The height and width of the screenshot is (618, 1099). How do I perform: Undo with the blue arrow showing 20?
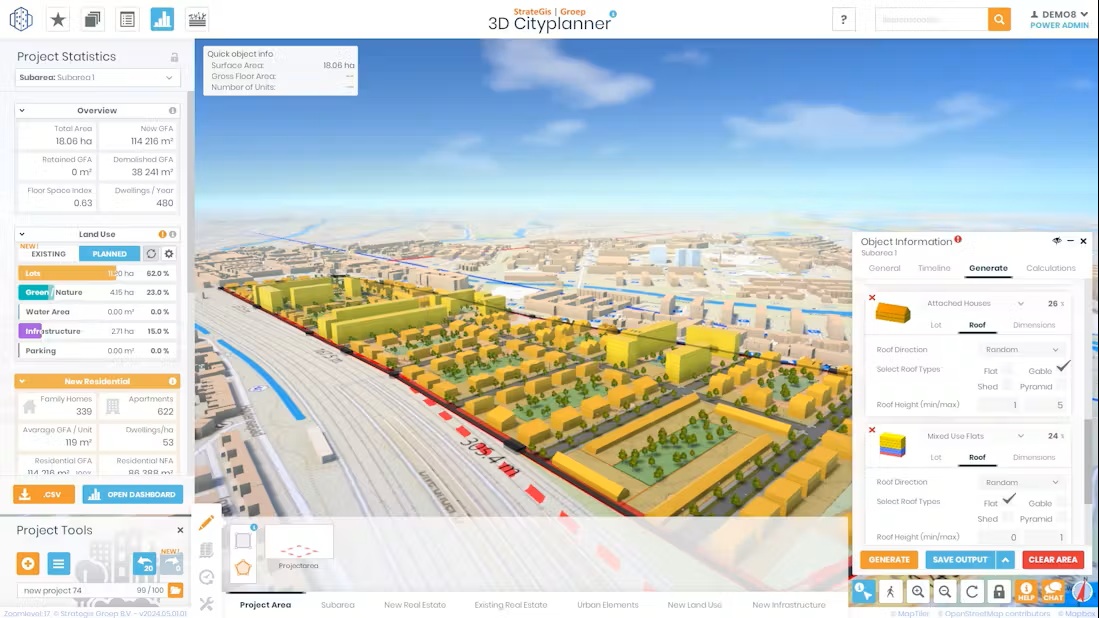coord(144,563)
